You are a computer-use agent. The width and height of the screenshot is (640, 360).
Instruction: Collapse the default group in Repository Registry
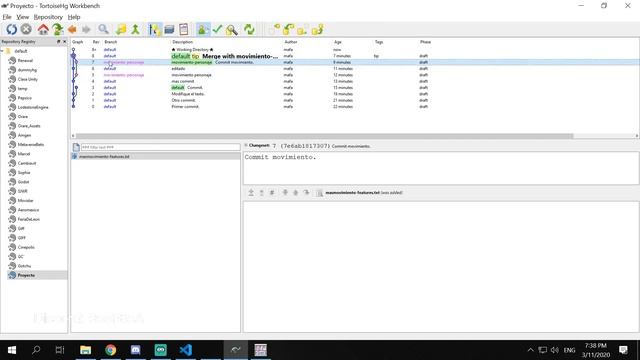pos(2,51)
